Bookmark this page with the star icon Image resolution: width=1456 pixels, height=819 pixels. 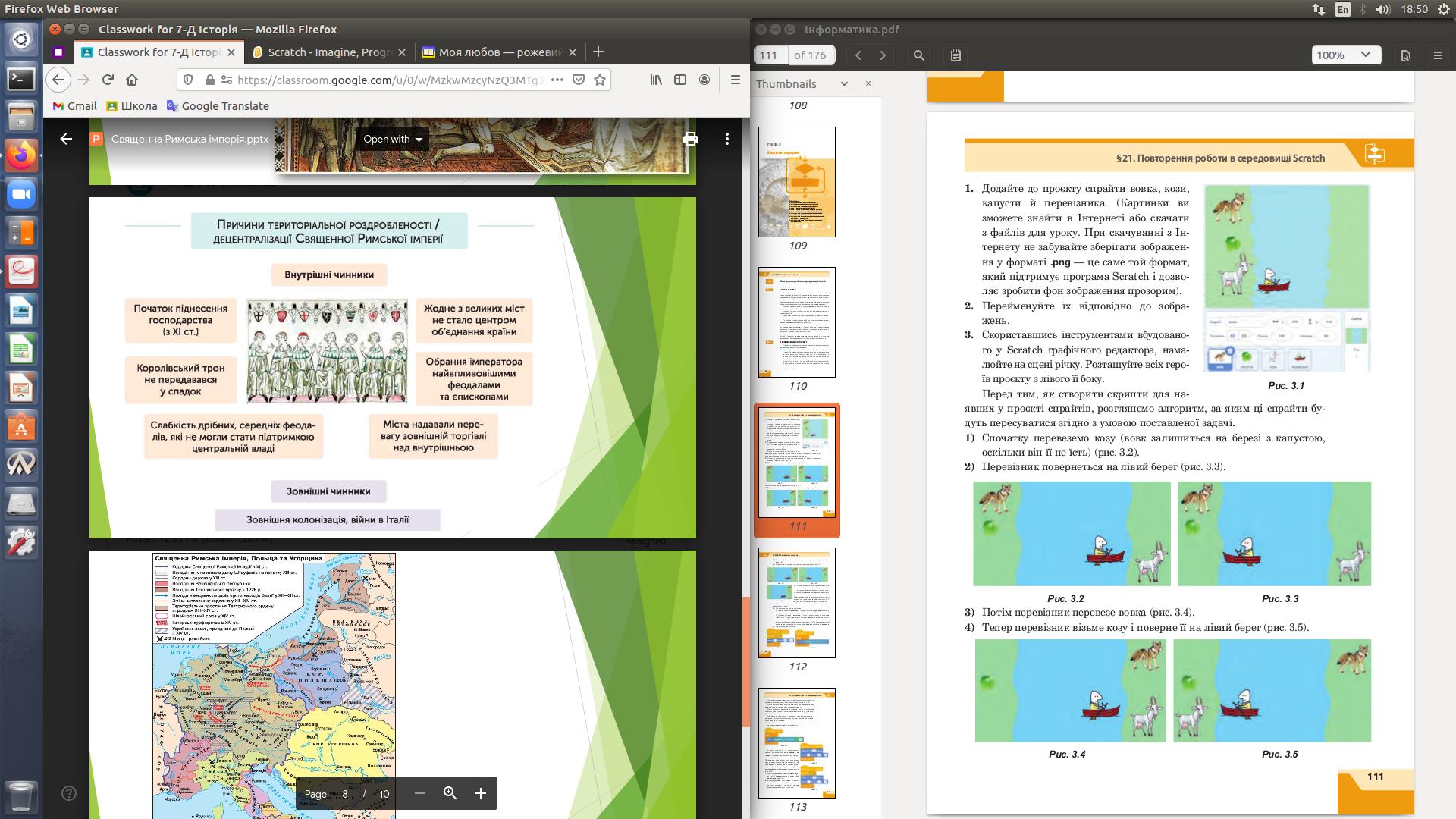click(600, 80)
